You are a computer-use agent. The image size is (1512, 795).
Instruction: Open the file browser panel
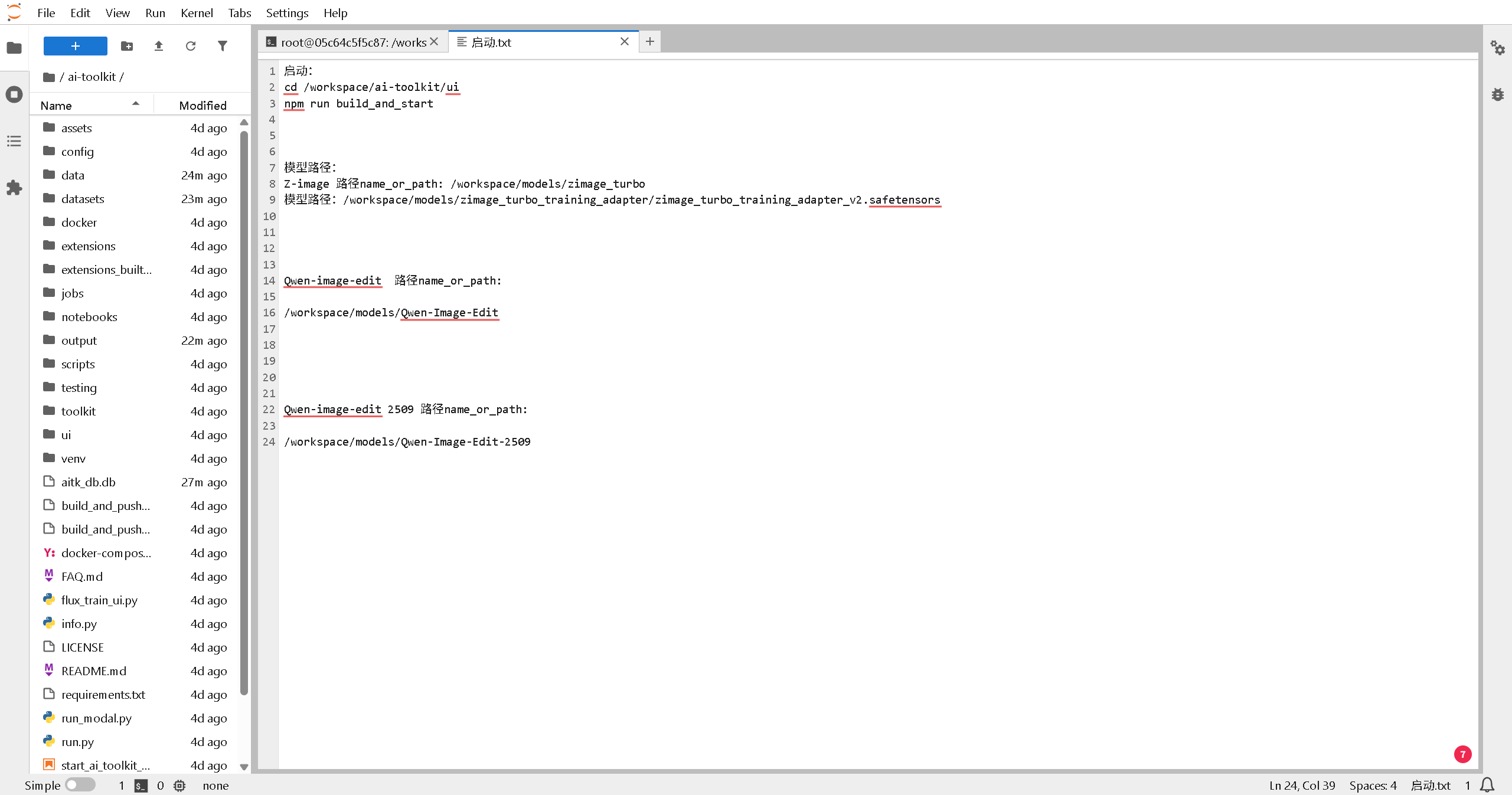(14, 48)
